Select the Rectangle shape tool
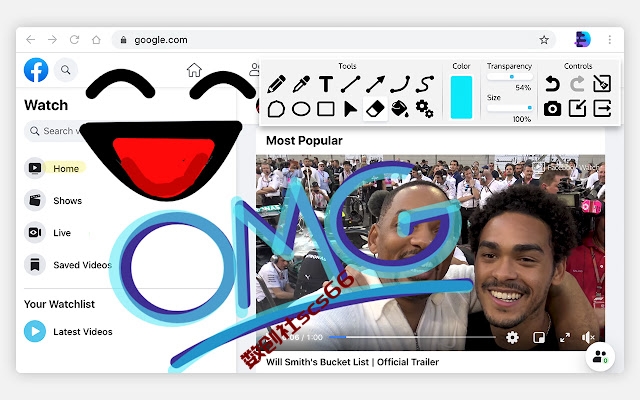 tap(326, 109)
